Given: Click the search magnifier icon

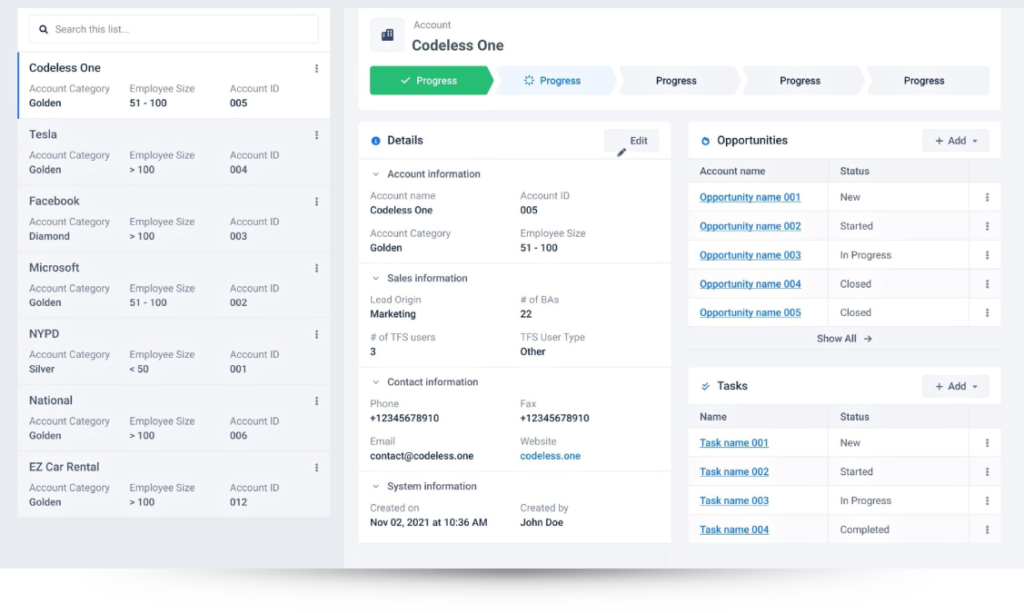Looking at the screenshot, I should pos(43,29).
